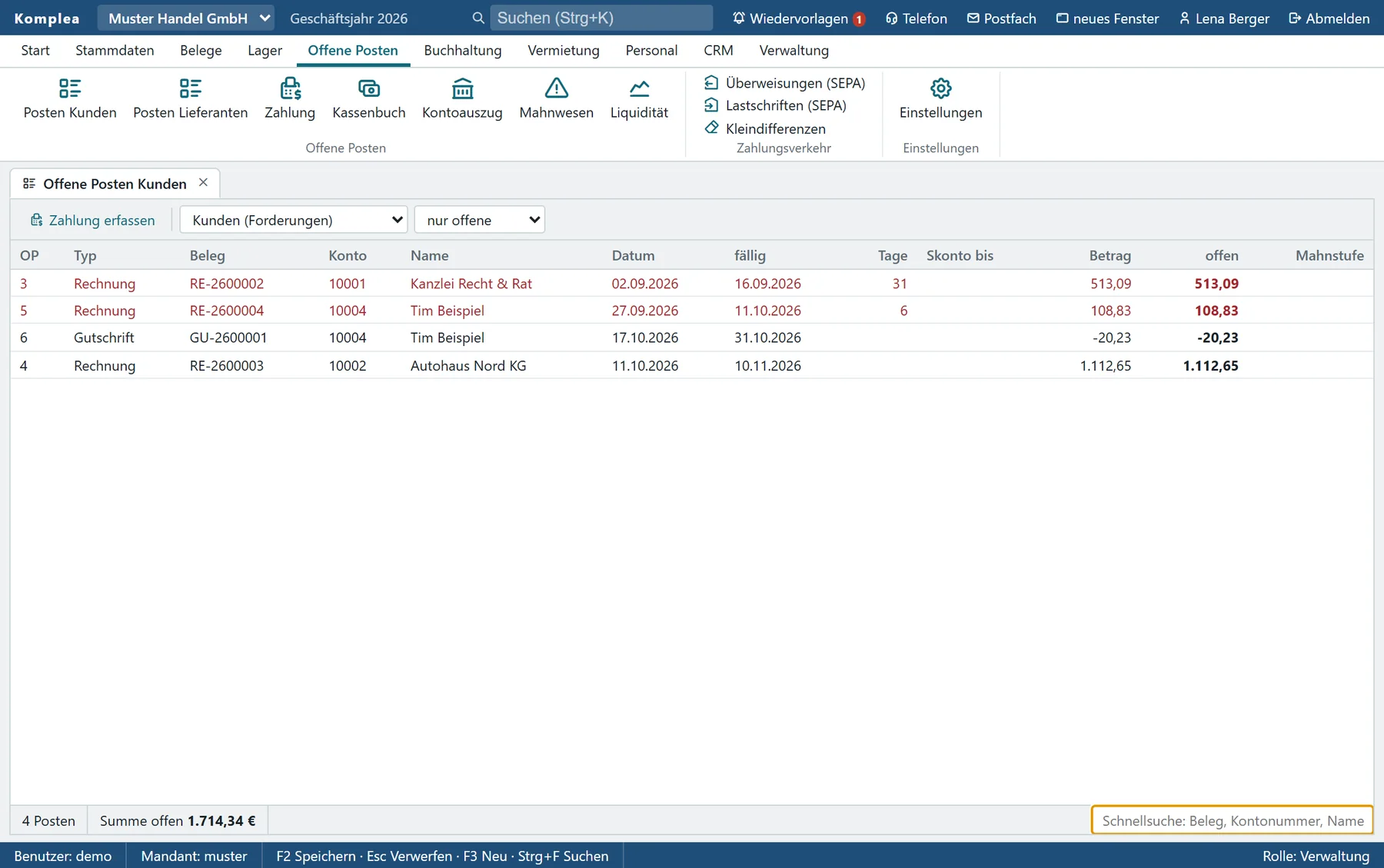Open Posten Kunden ribbon icon
The image size is (1384, 868).
pyautogui.click(x=70, y=98)
